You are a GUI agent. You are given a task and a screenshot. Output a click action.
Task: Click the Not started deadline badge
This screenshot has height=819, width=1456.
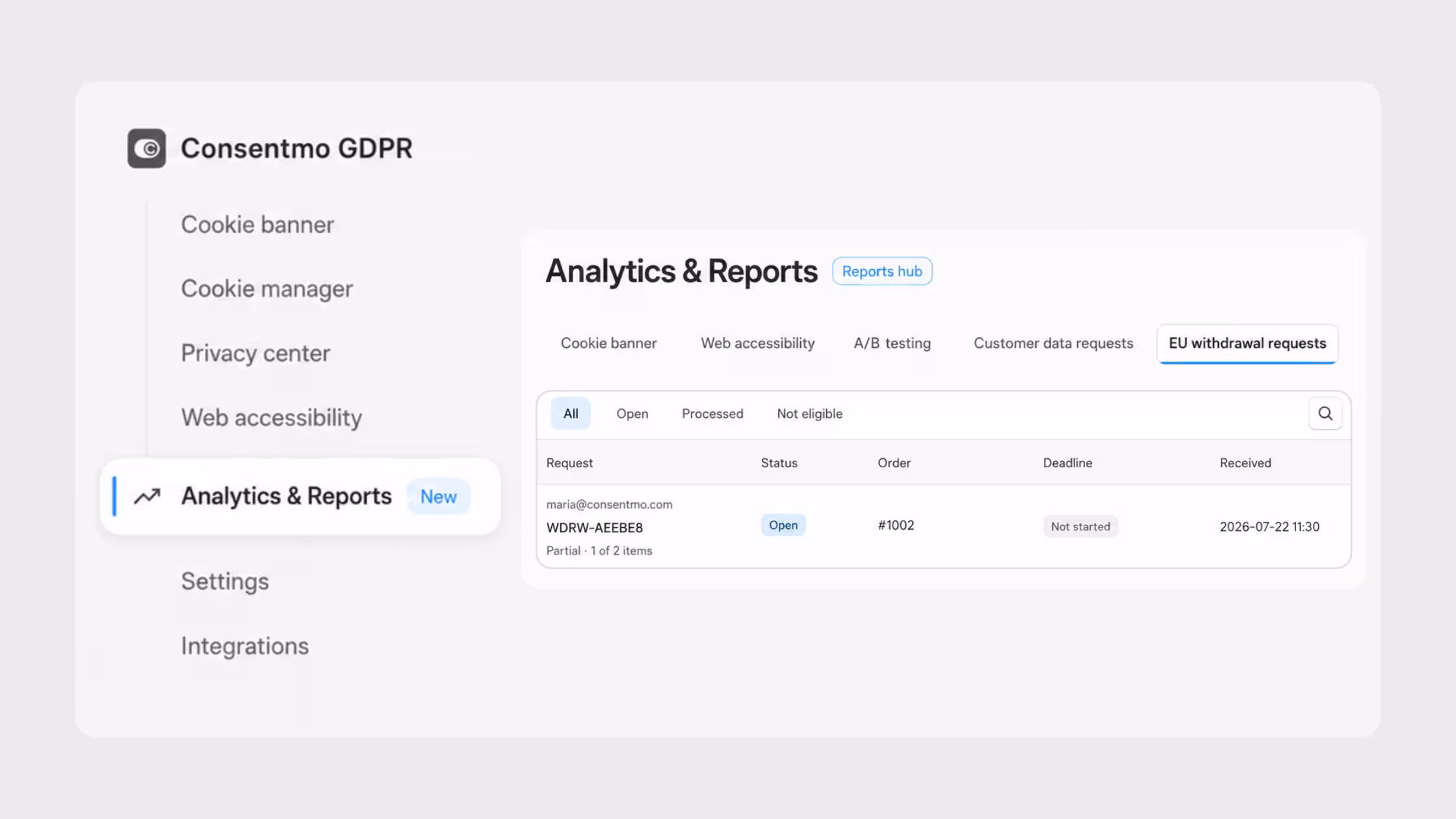[1080, 526]
